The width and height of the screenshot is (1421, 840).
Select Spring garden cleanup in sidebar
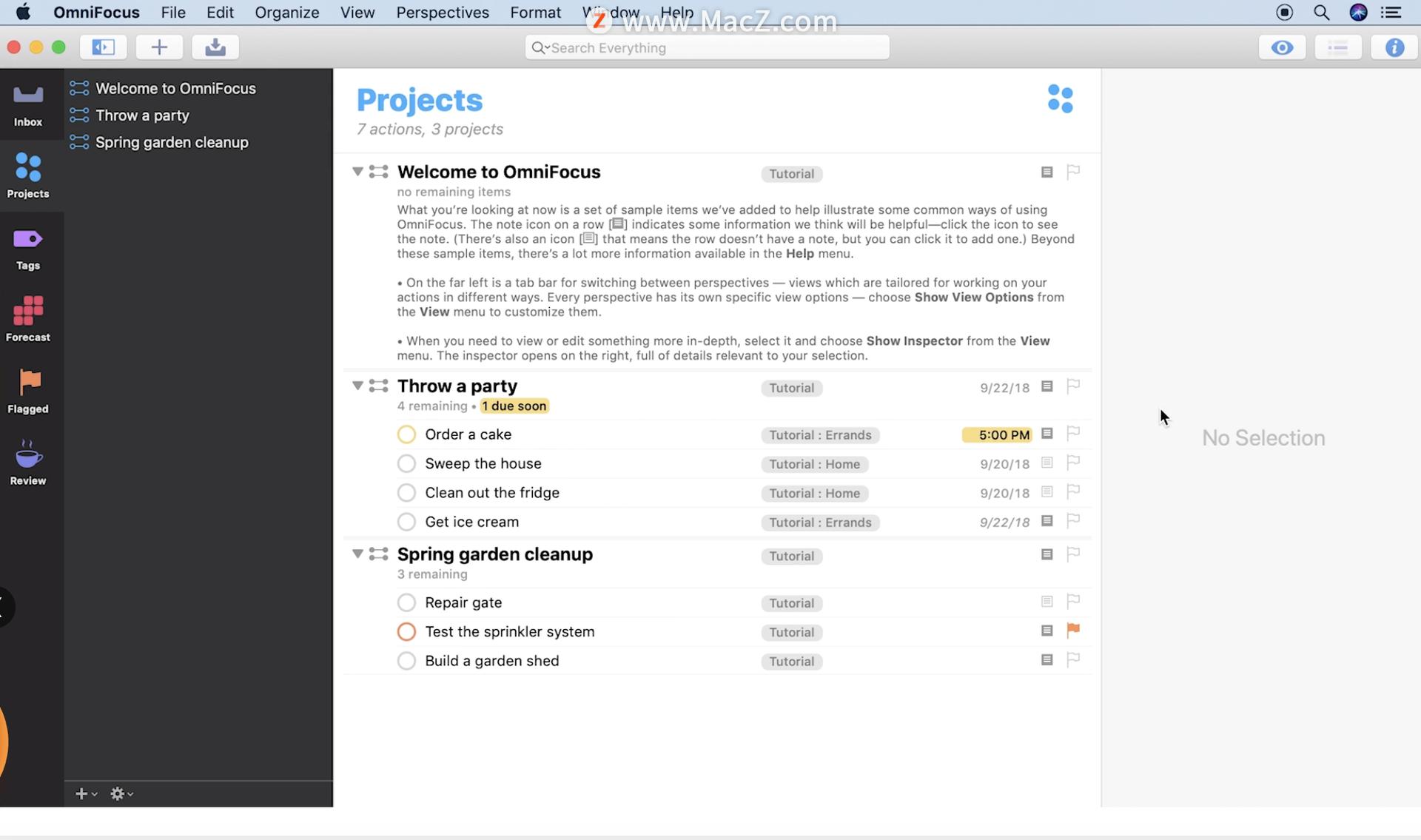coord(172,143)
